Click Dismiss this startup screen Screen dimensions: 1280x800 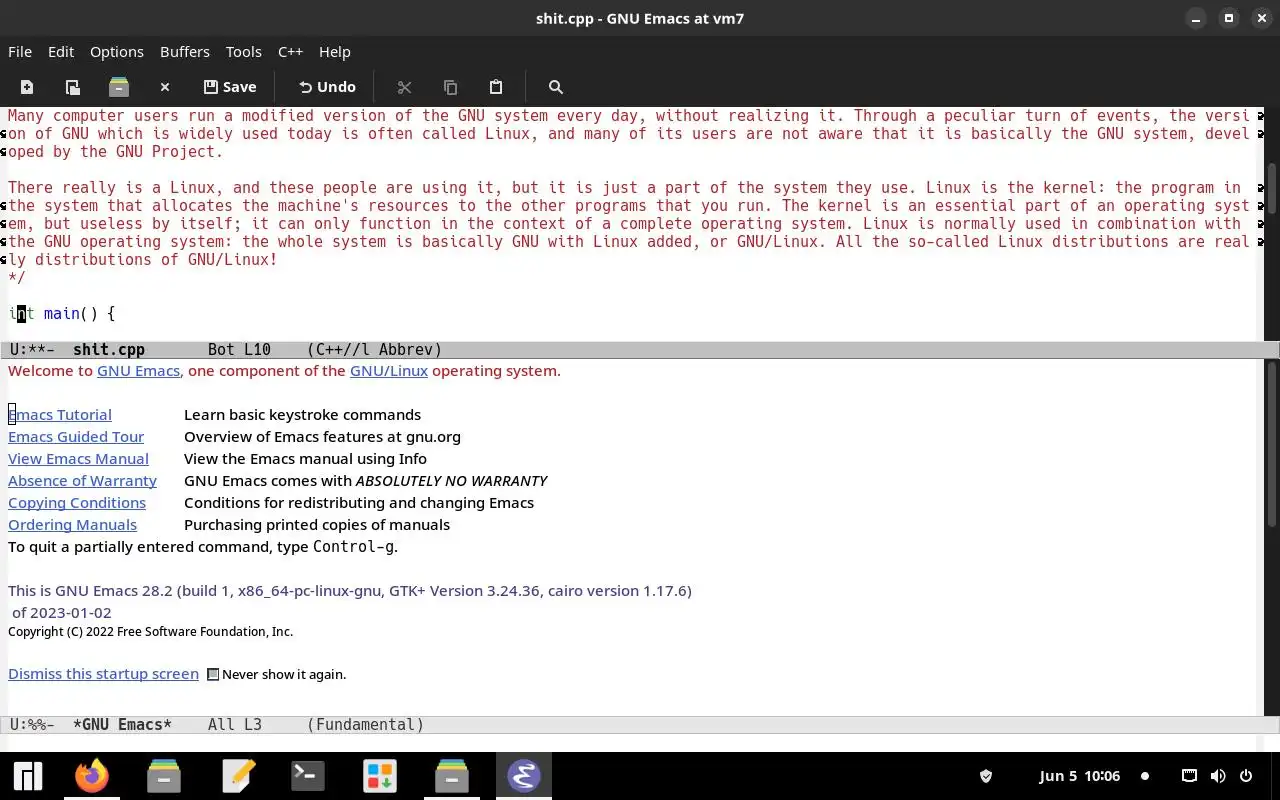(103, 673)
